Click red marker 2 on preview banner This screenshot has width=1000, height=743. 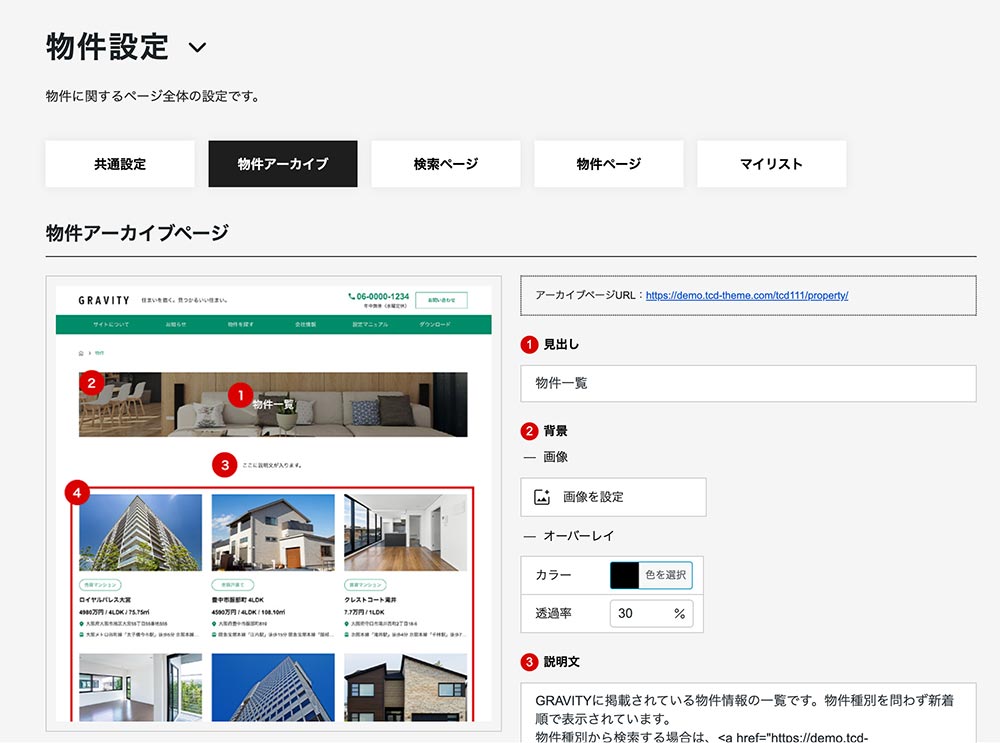(x=91, y=381)
